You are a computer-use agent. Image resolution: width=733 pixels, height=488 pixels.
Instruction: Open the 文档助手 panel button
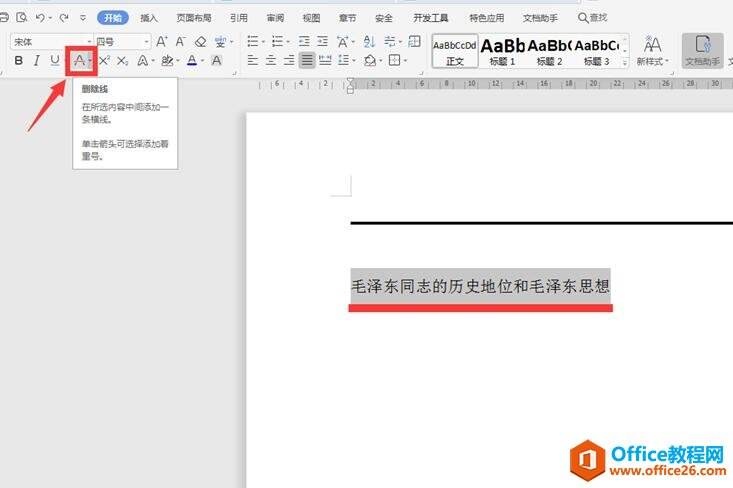pos(703,51)
